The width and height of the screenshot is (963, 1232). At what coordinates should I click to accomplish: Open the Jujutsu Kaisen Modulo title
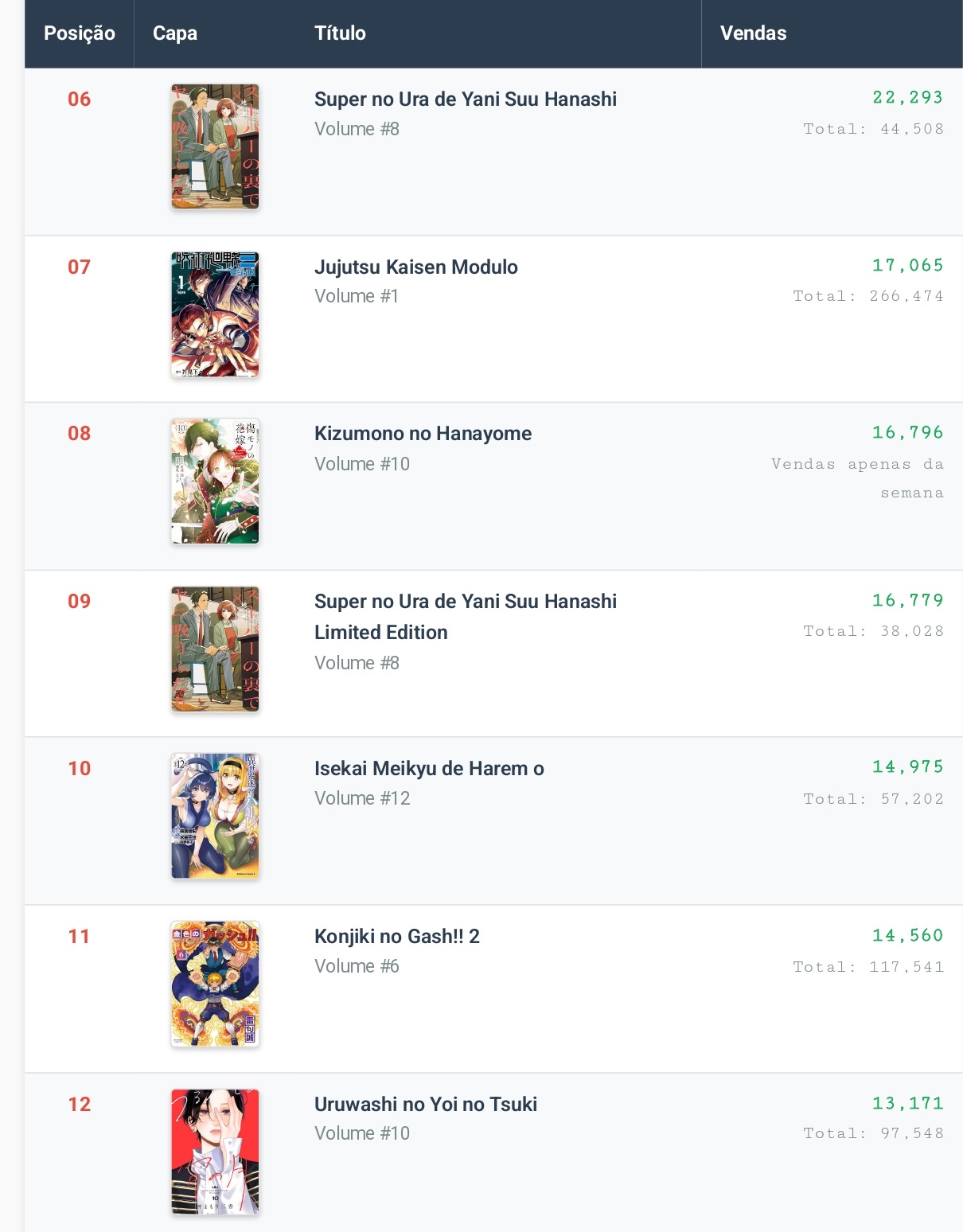pyautogui.click(x=415, y=267)
